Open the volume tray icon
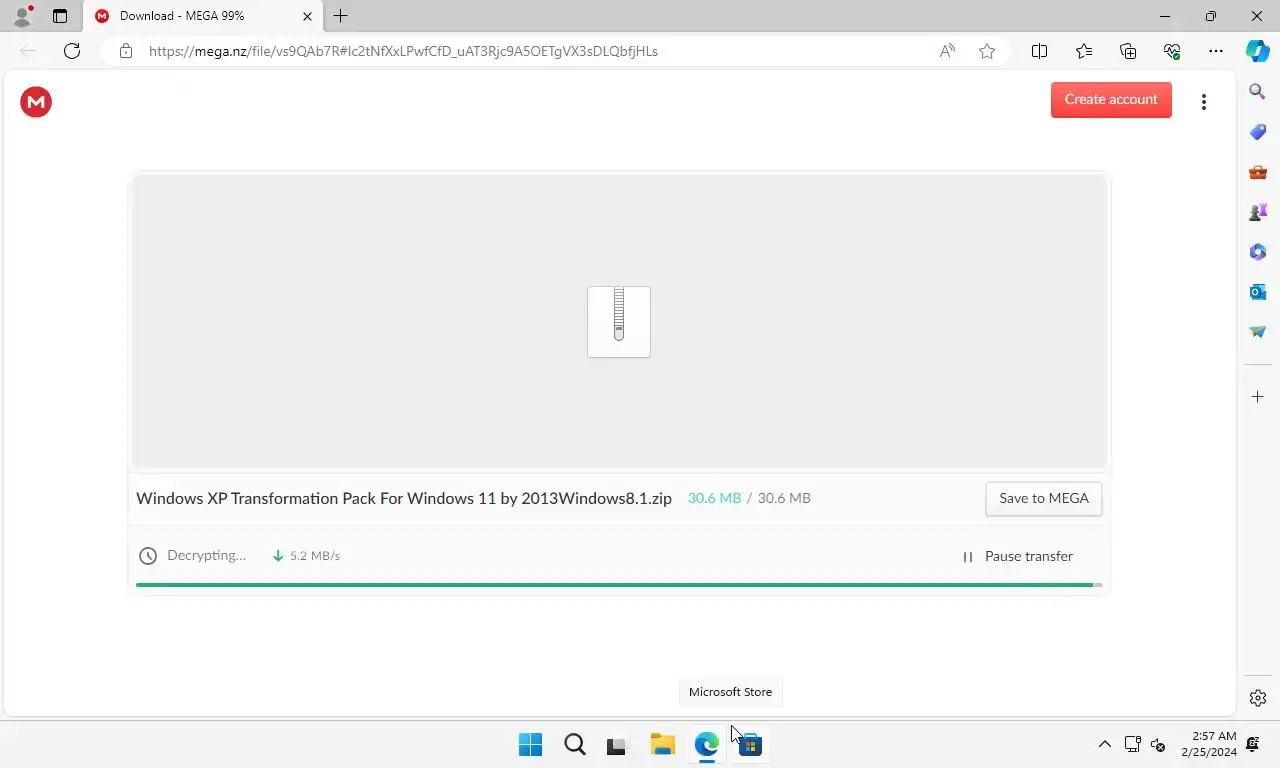The width and height of the screenshot is (1280, 768). (x=1158, y=744)
